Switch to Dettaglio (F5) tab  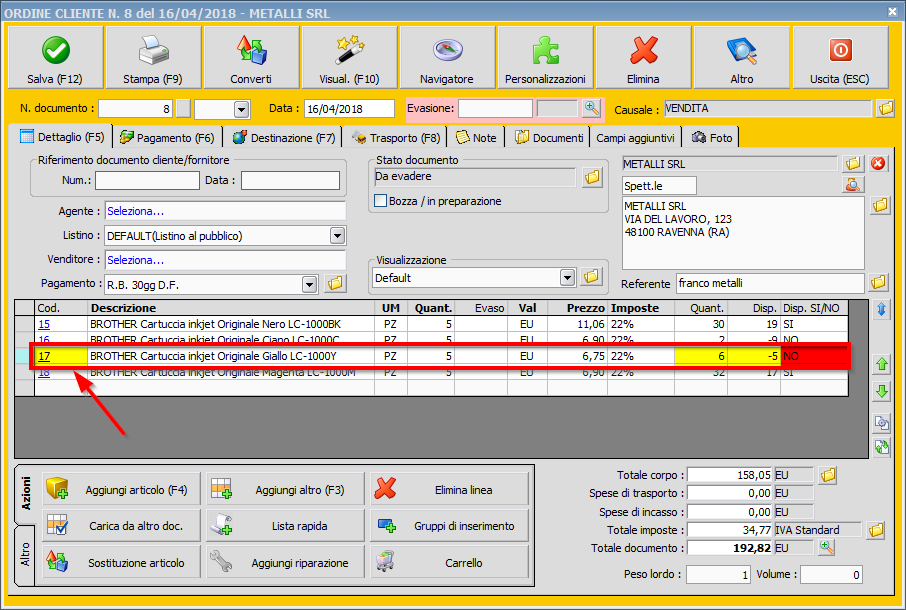[x=62, y=137]
